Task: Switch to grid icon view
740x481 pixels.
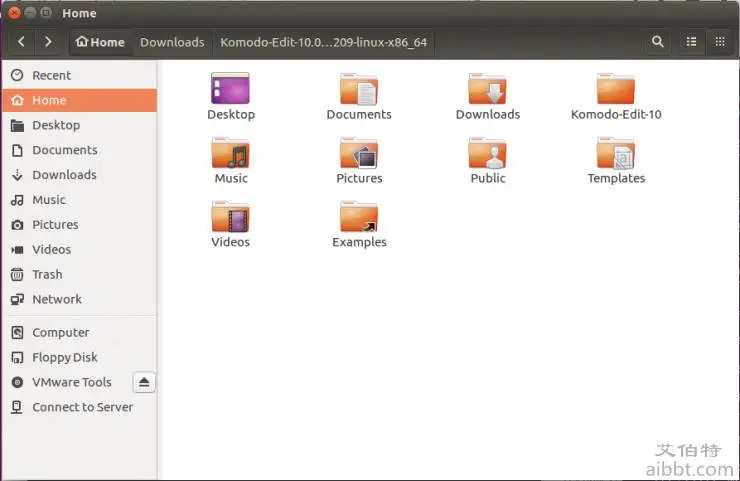Action: (720, 42)
